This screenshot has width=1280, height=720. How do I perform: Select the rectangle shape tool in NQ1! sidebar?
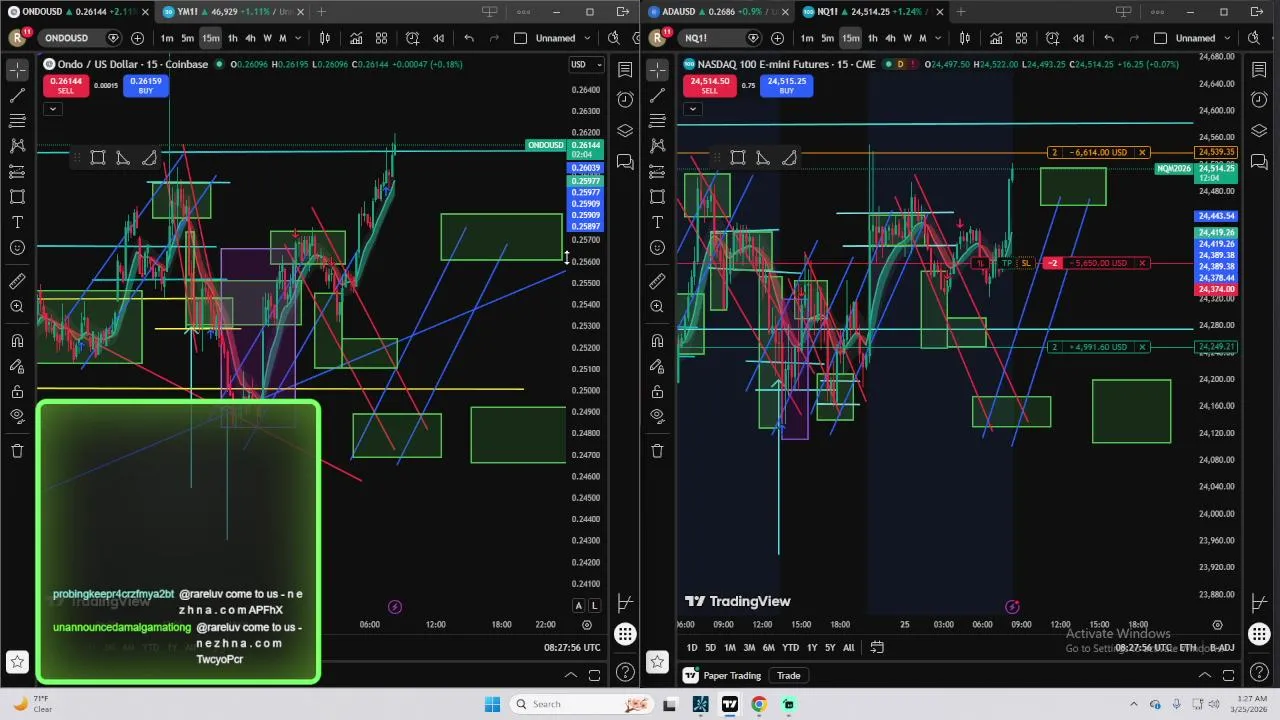click(657, 197)
